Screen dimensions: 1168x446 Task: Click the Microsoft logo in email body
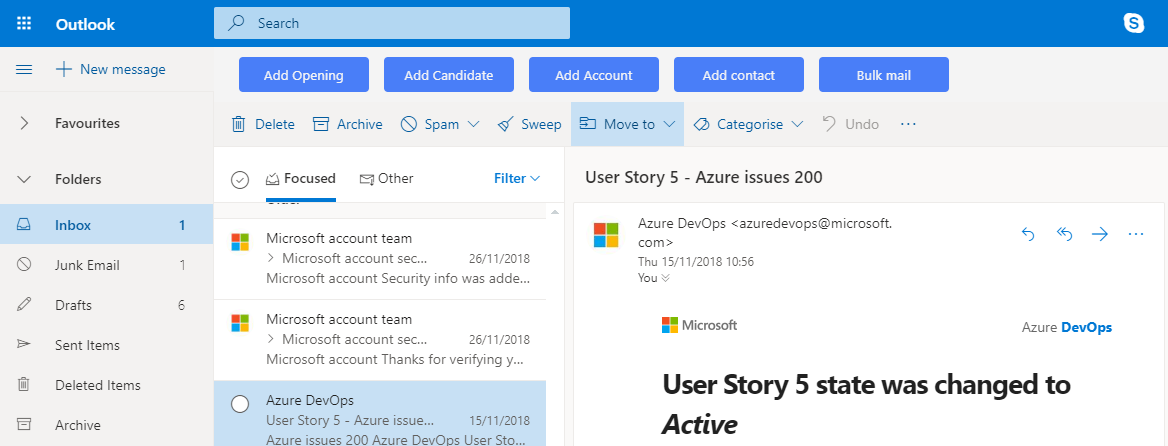[699, 325]
